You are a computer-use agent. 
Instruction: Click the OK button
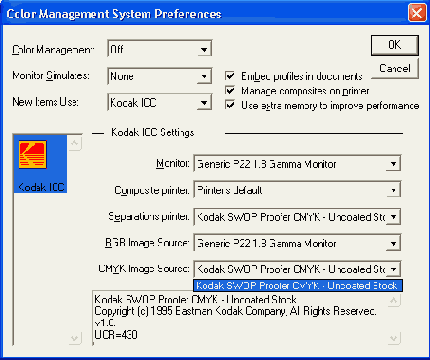(x=395, y=45)
